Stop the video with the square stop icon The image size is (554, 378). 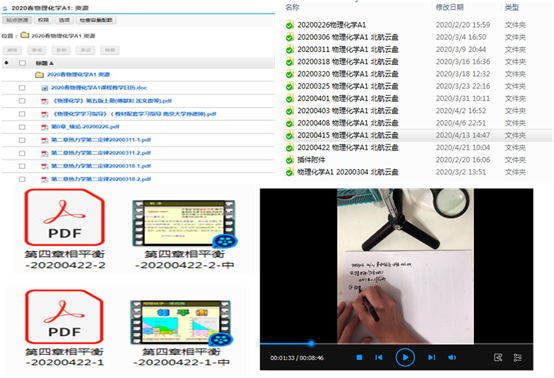[x=359, y=358]
